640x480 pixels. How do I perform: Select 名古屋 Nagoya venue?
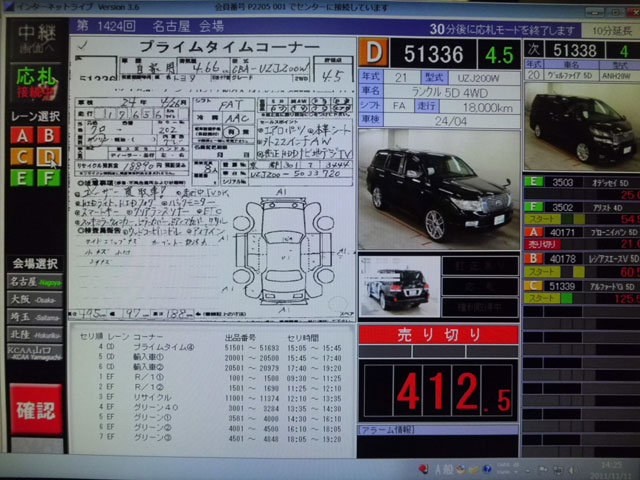coord(35,282)
